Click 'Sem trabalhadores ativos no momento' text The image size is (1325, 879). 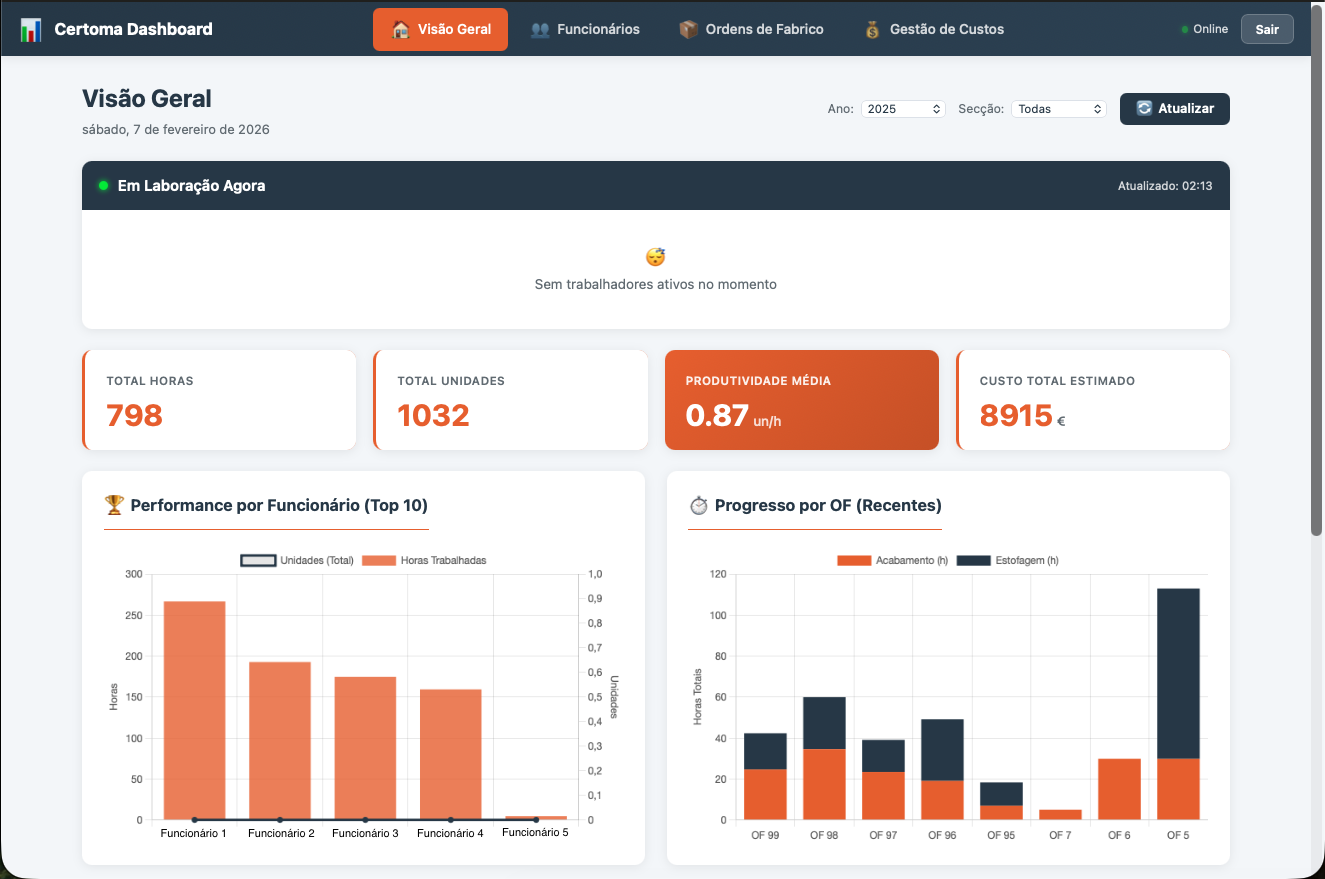click(656, 284)
